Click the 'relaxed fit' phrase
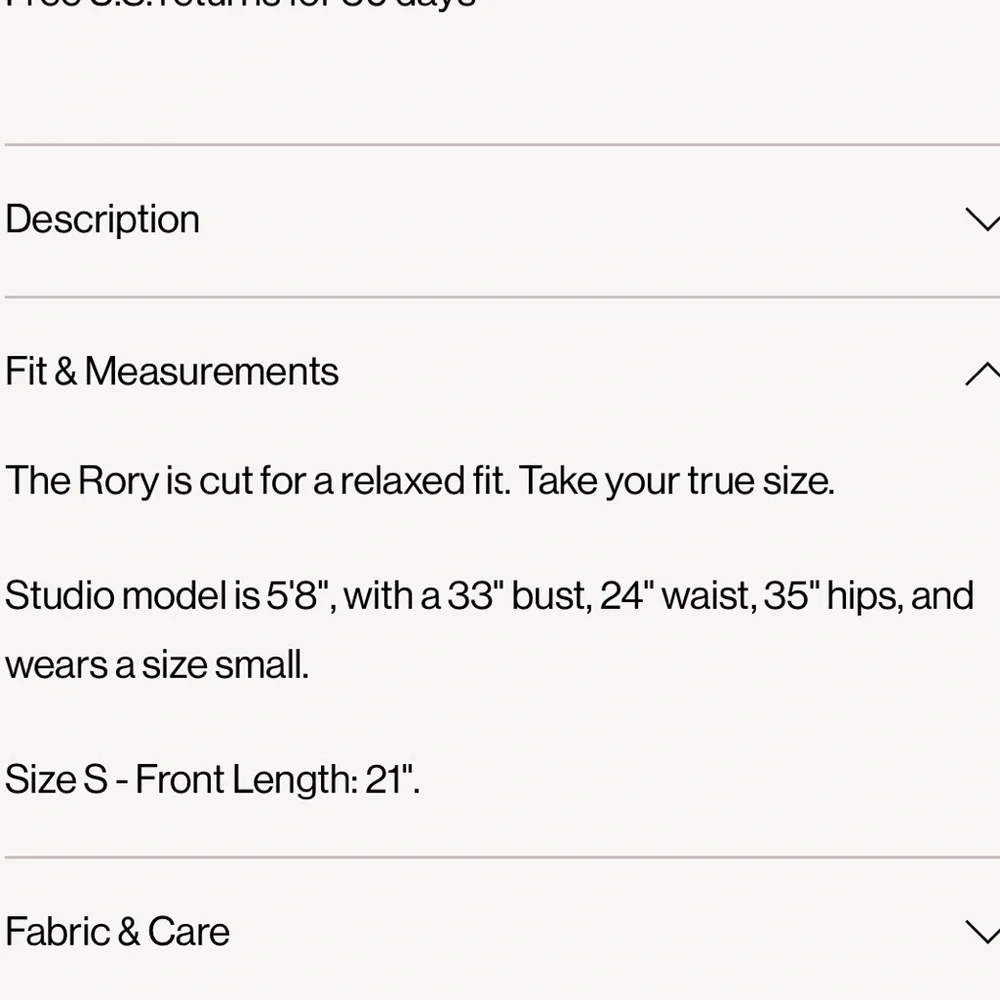This screenshot has height=1000, width=1000. click(x=425, y=481)
